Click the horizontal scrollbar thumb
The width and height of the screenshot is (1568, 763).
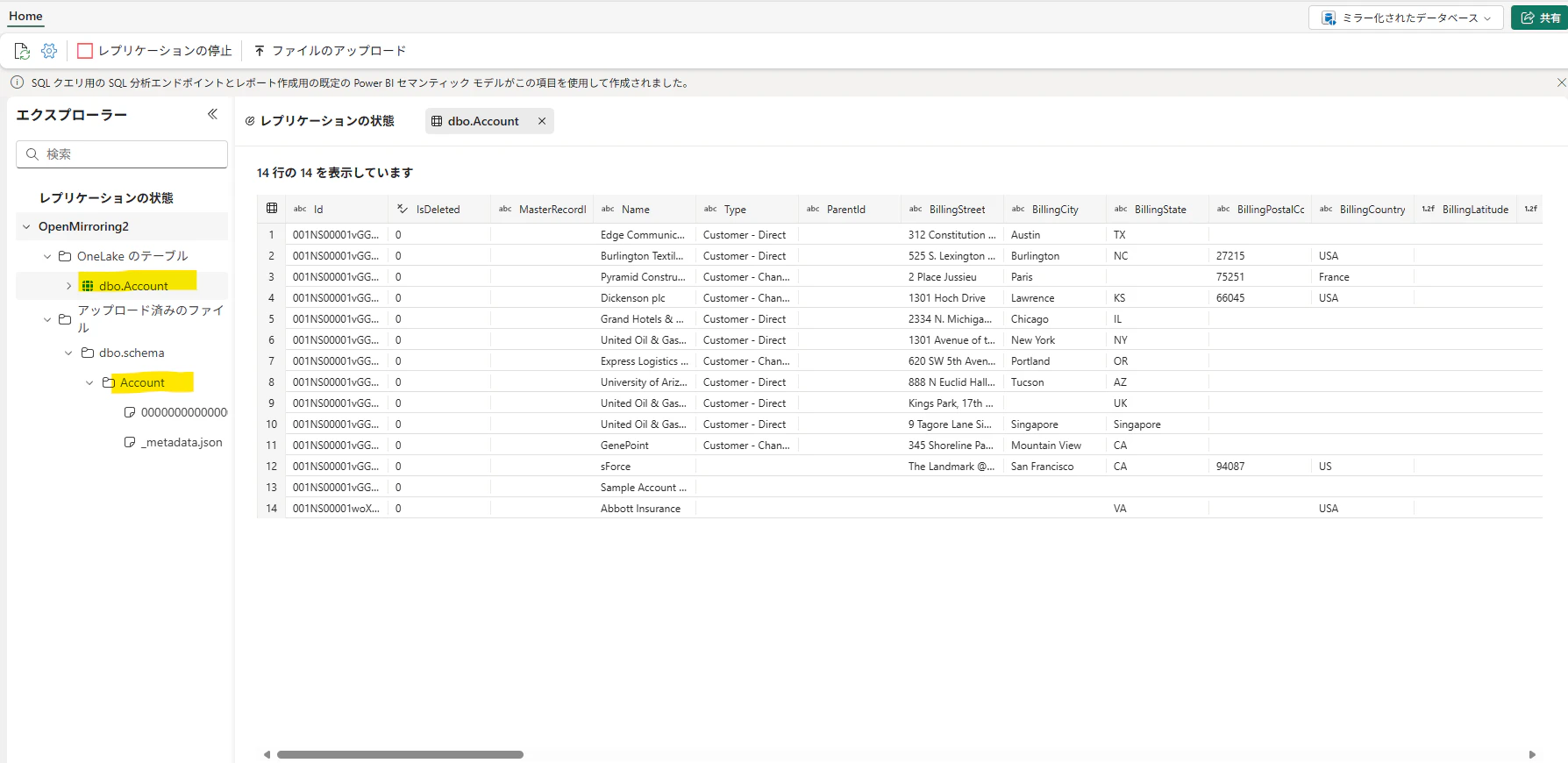(400, 754)
